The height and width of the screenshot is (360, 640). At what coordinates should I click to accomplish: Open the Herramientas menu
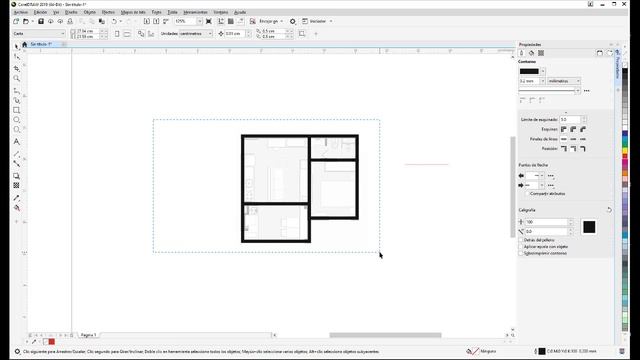pos(195,12)
